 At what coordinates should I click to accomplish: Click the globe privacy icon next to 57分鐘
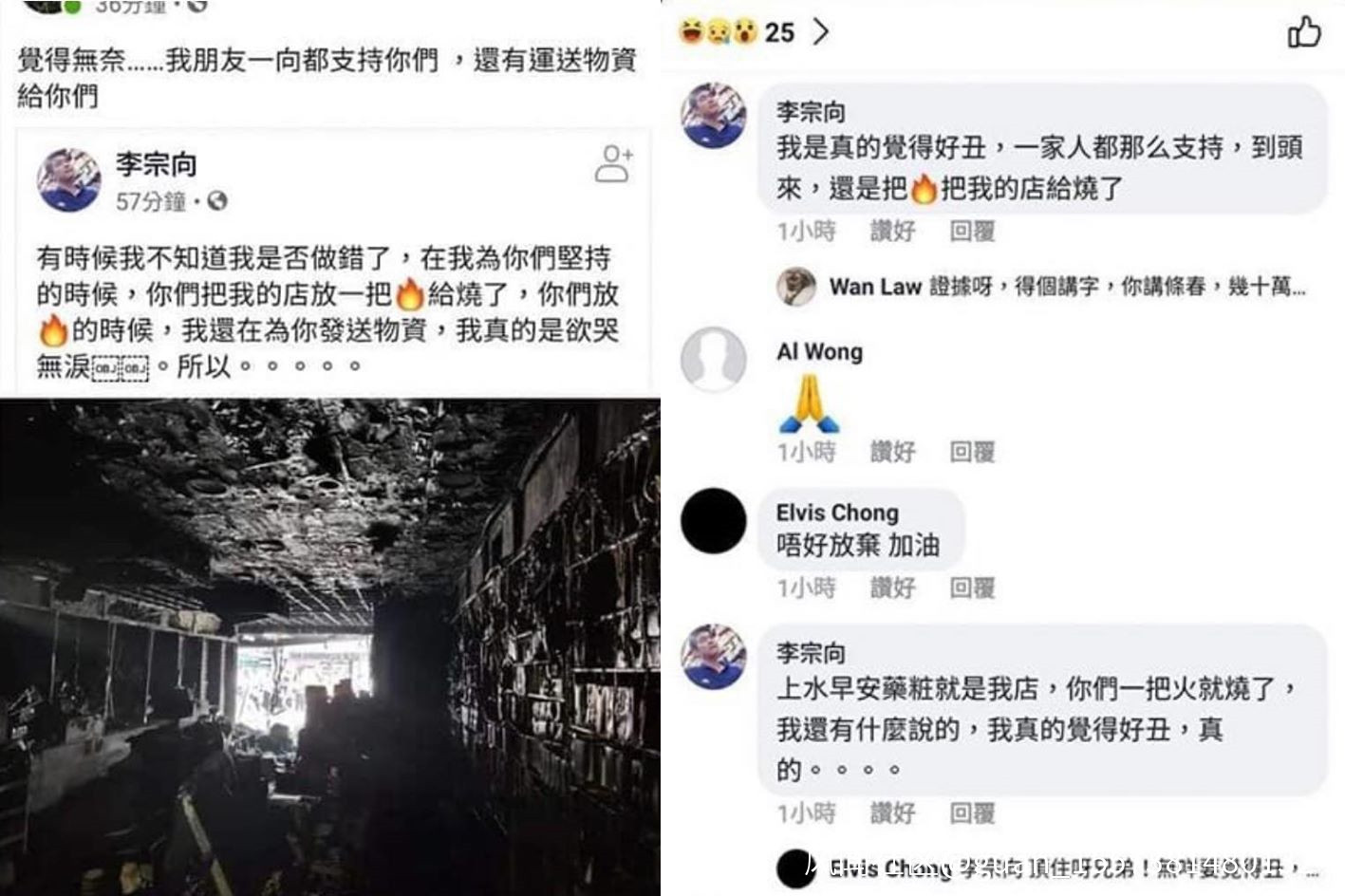(217, 201)
